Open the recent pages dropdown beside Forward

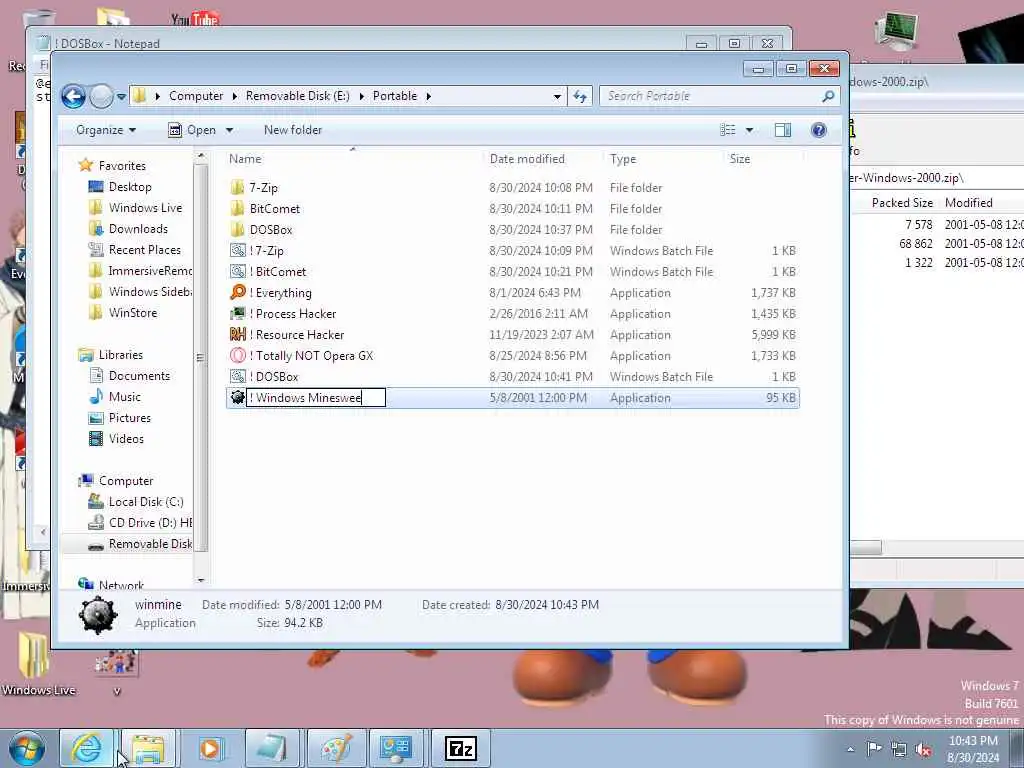coord(121,97)
